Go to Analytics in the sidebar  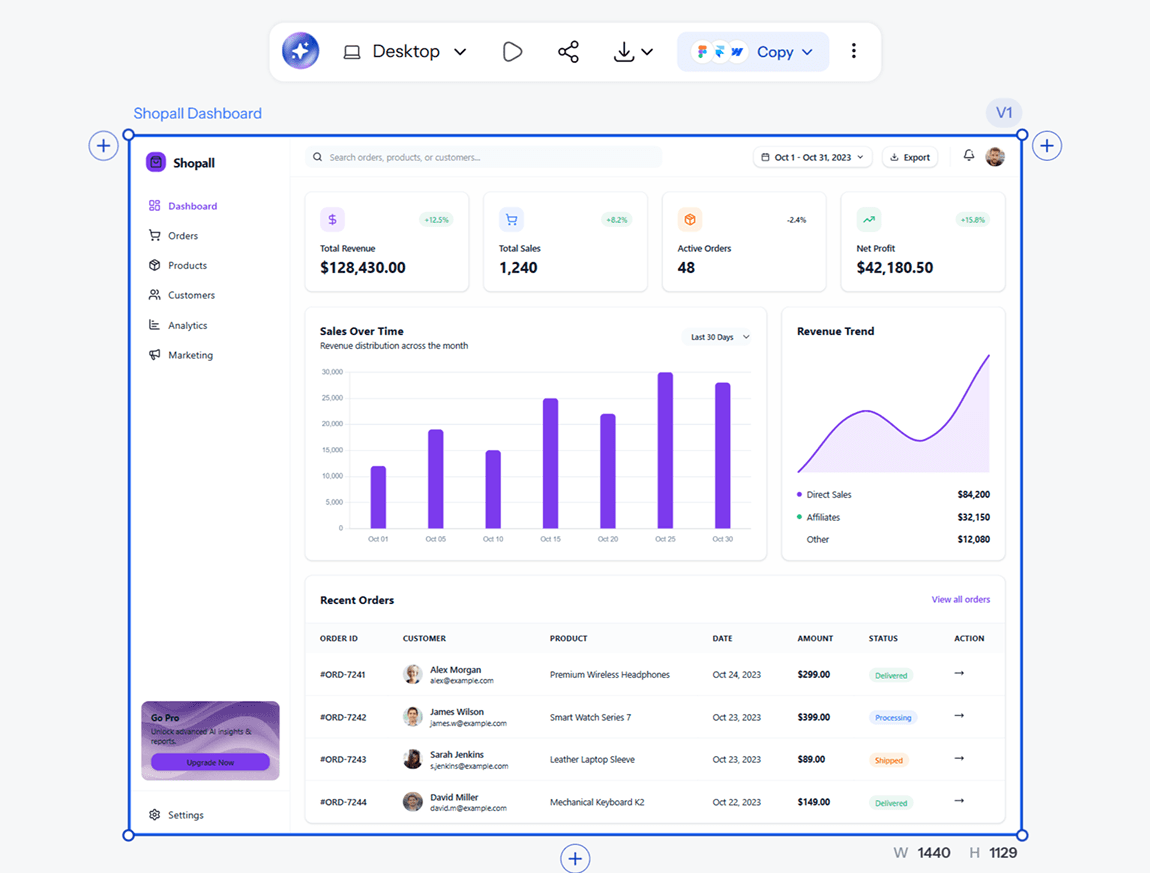(x=187, y=325)
